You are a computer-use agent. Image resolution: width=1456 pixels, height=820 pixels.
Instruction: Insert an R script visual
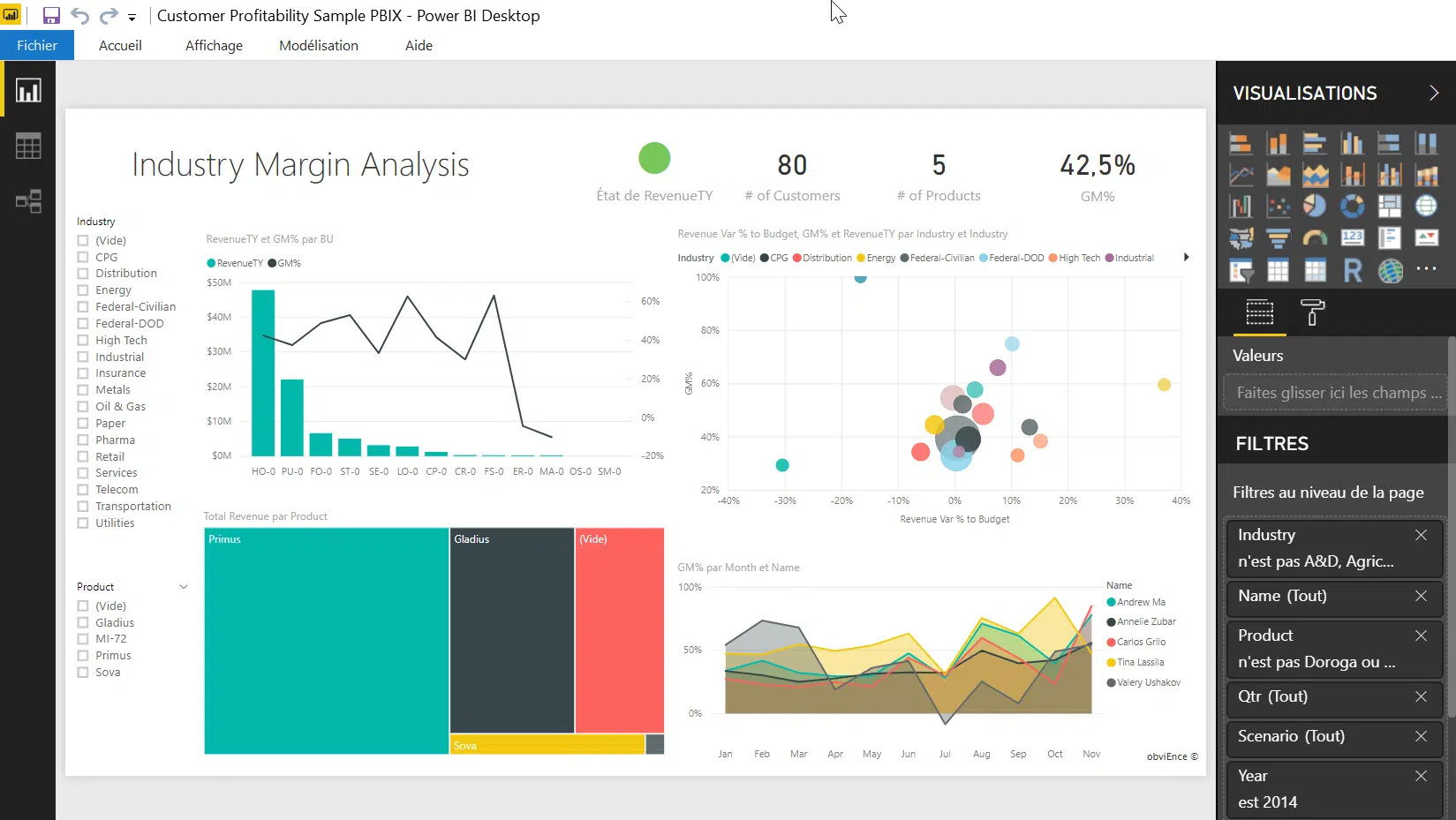[x=1352, y=271]
